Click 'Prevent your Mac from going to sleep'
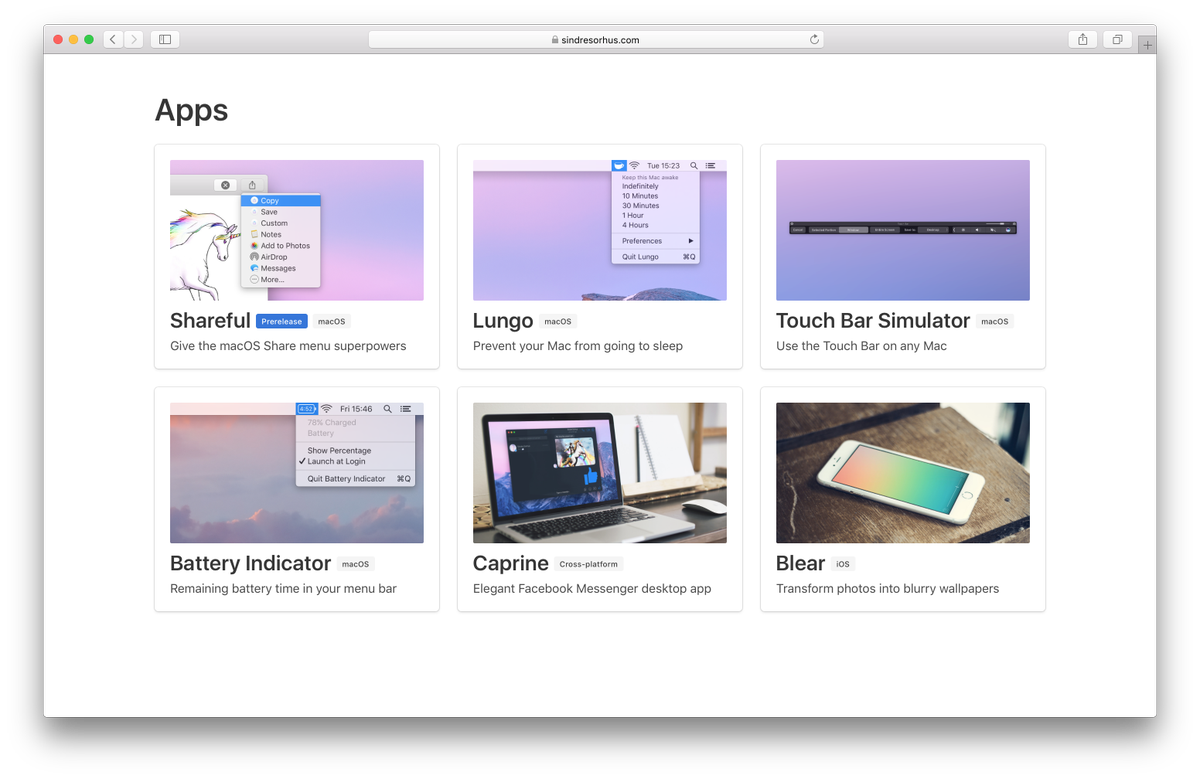 click(x=578, y=346)
